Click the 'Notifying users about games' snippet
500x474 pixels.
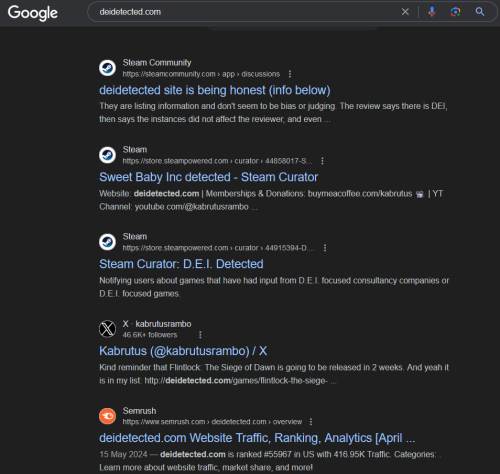[x=274, y=287]
